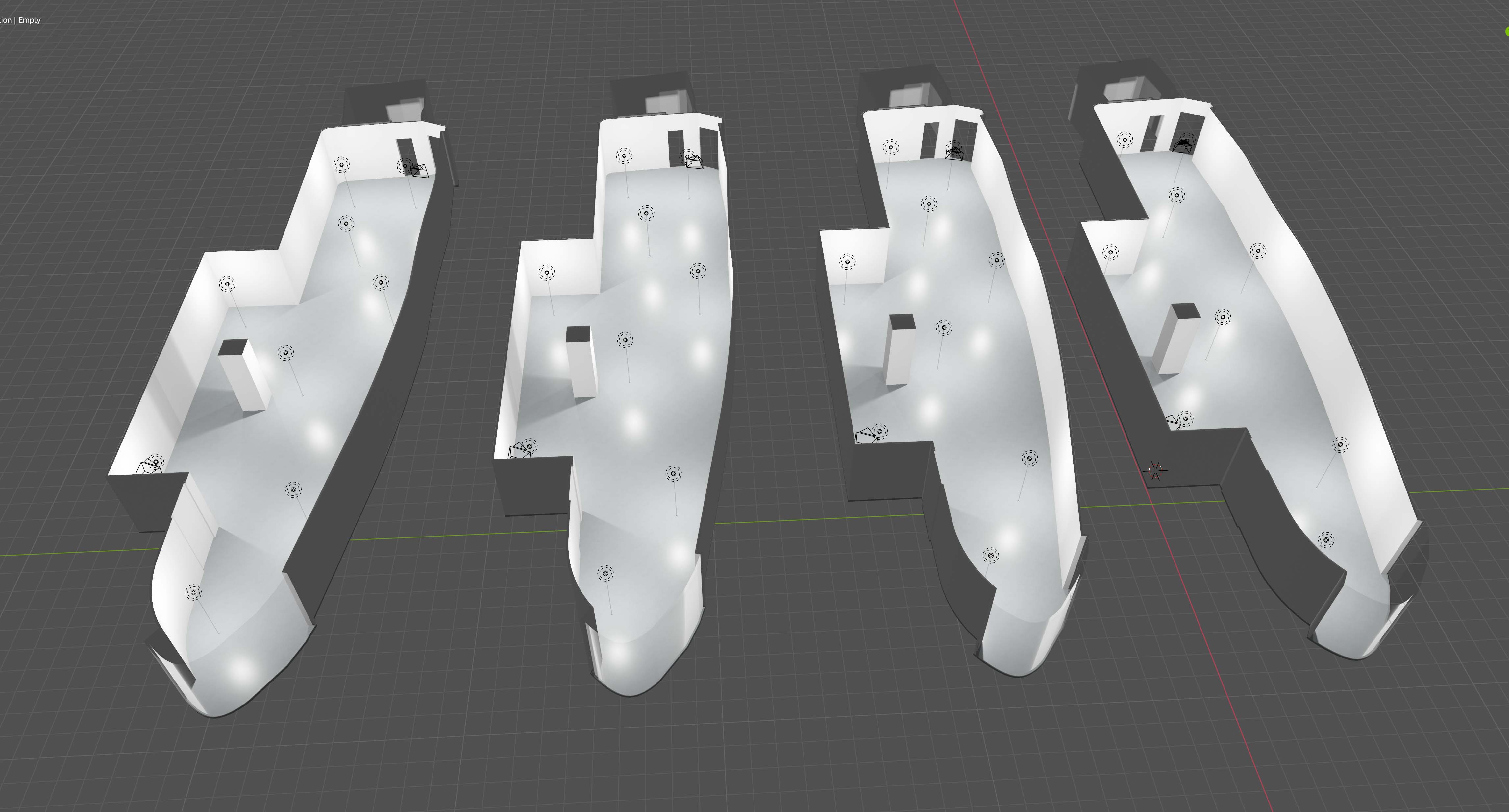Select bottommost point light in leftmost model
Screen dimensions: 1509x812
point(193,592)
